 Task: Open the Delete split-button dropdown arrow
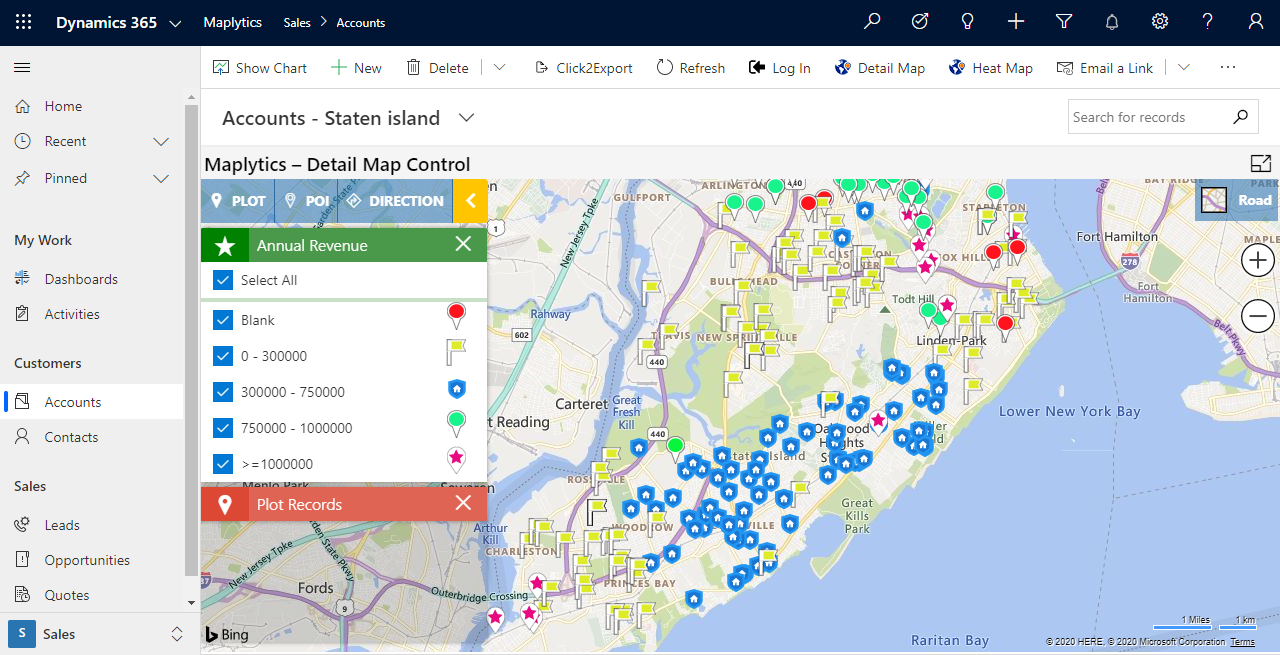point(499,68)
